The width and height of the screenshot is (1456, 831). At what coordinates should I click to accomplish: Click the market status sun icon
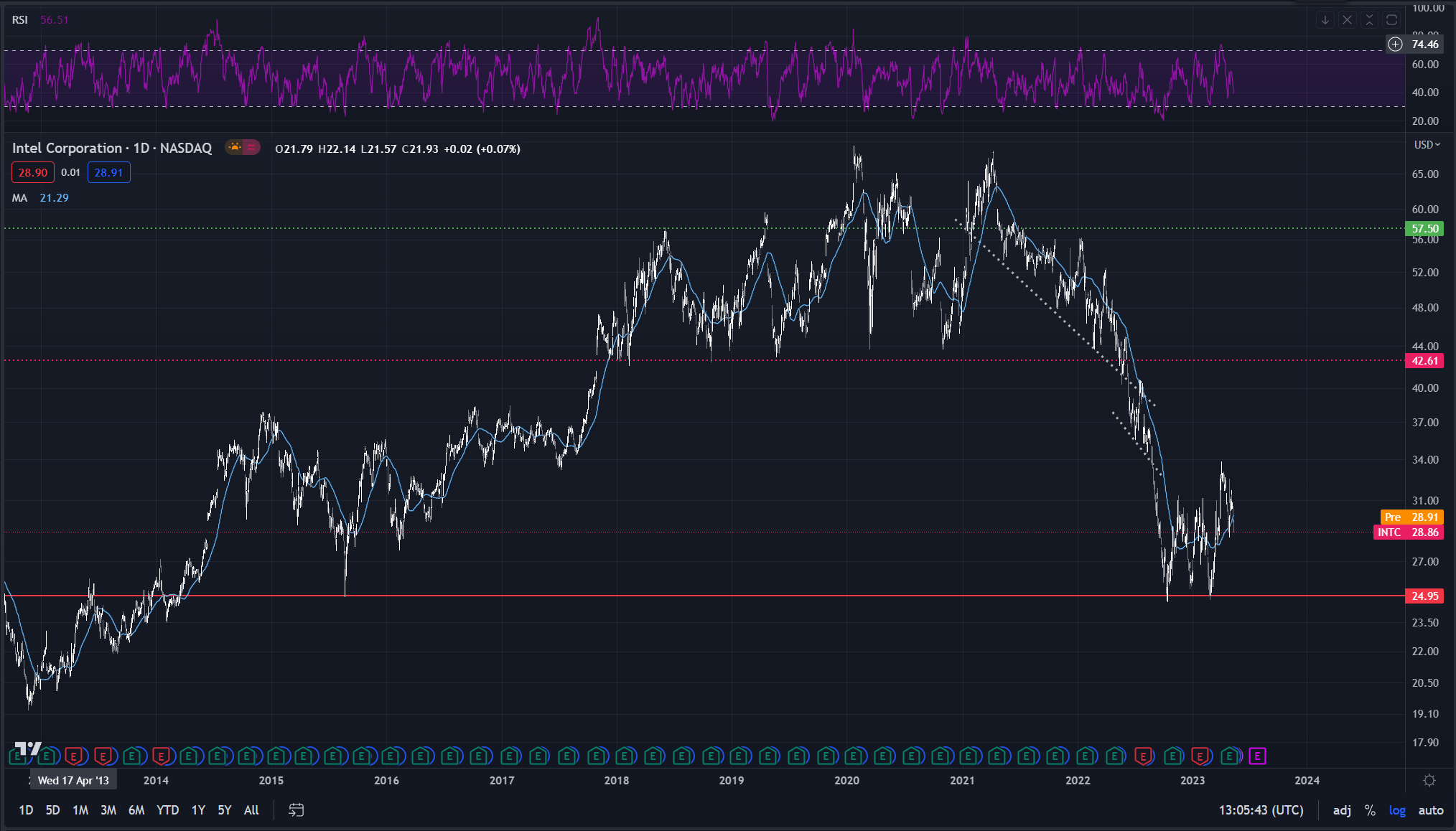pyautogui.click(x=234, y=148)
